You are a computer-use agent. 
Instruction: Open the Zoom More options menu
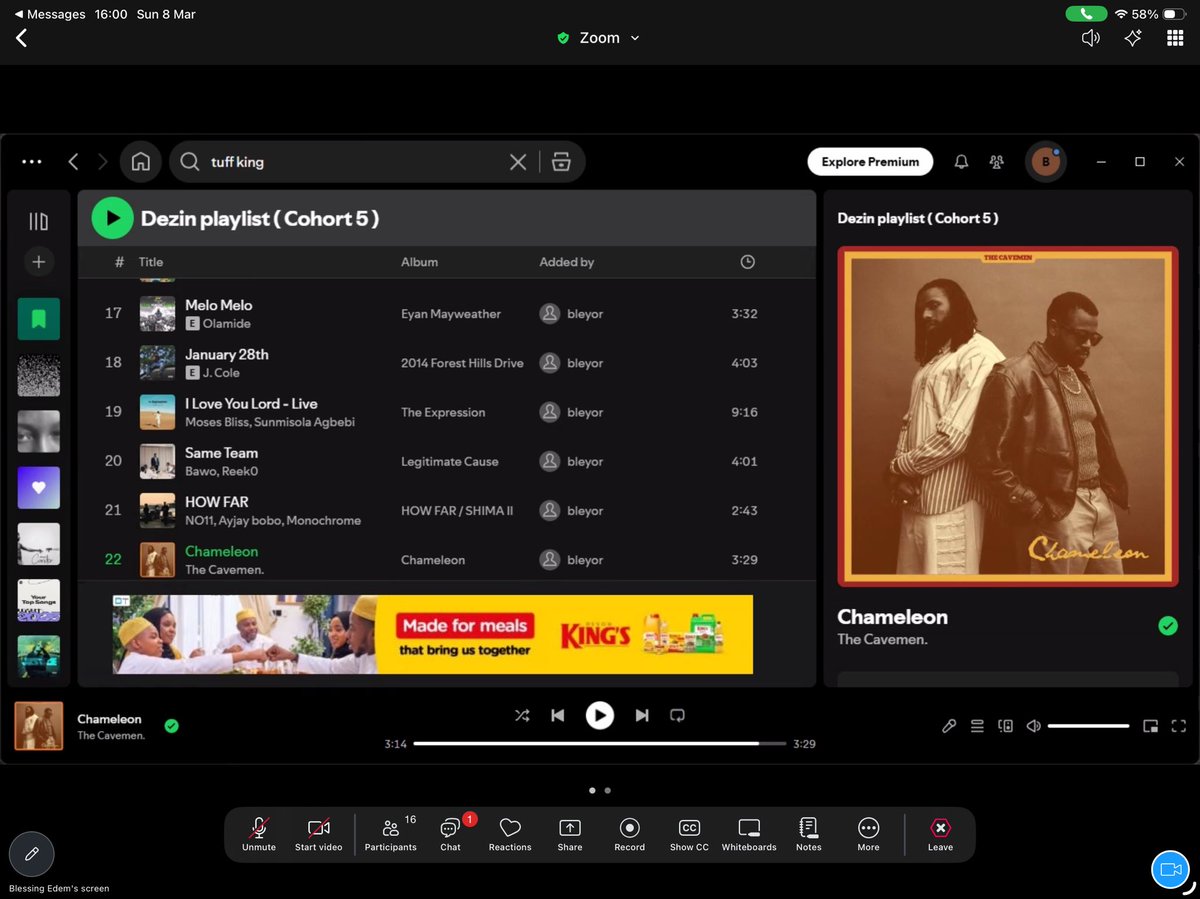pos(868,834)
